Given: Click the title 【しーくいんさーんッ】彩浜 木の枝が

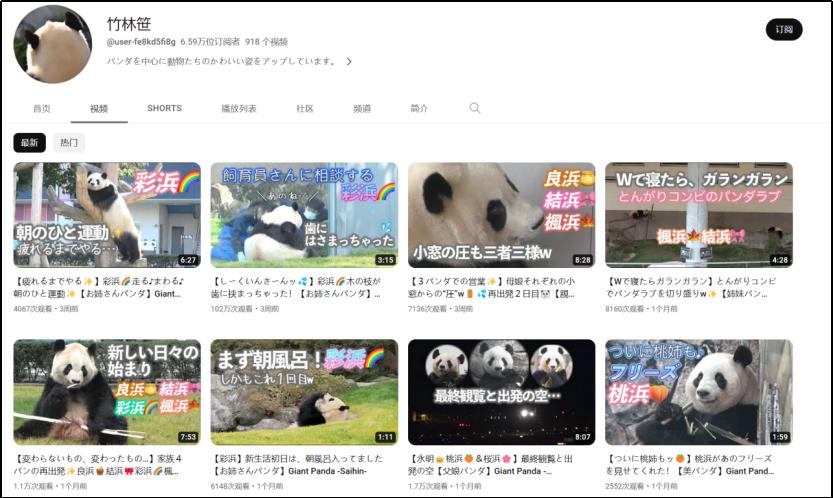Looking at the screenshot, I should coord(296,287).
